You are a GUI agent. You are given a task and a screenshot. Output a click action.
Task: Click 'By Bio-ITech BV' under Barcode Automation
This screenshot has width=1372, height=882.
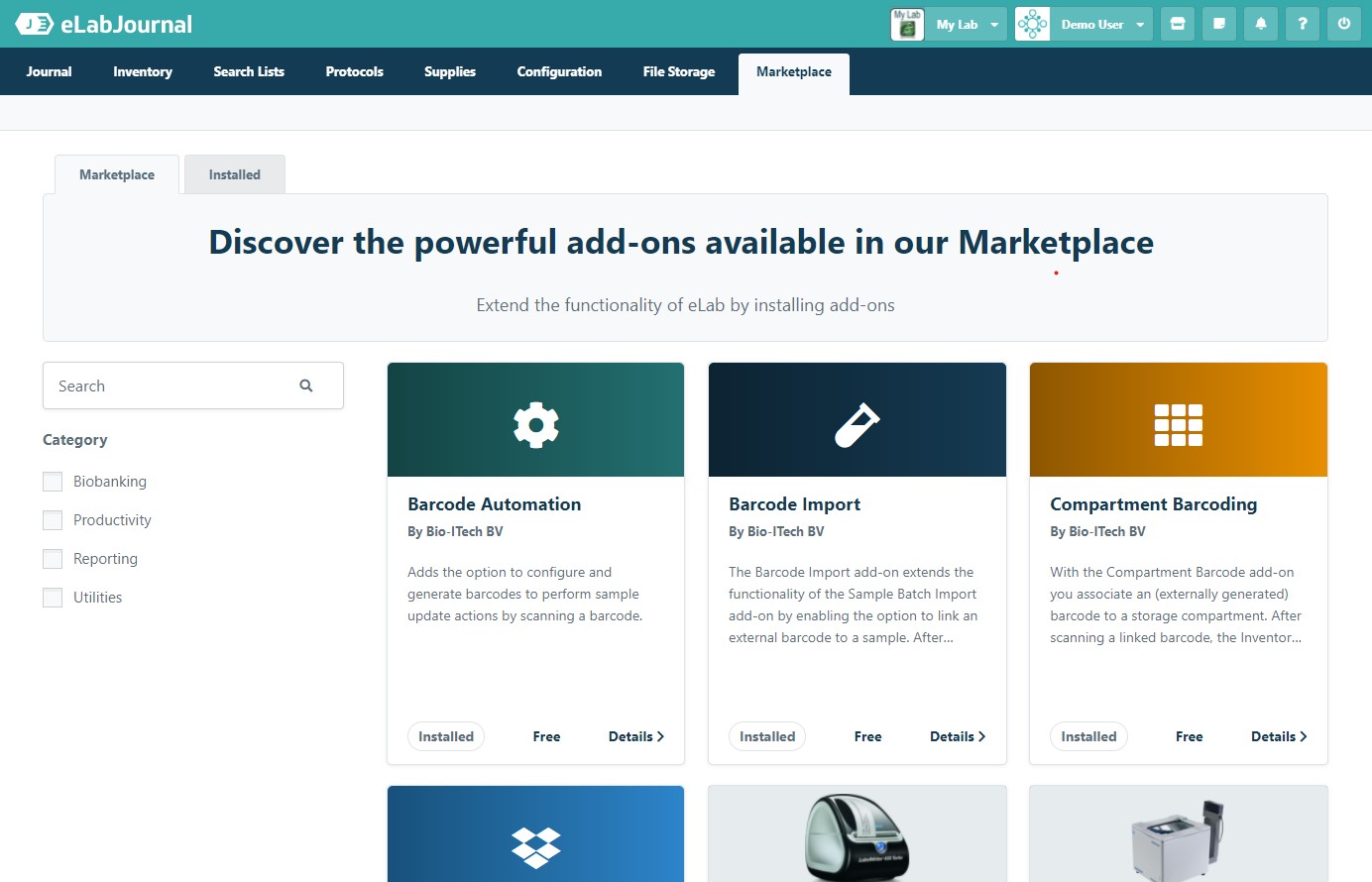click(x=455, y=531)
